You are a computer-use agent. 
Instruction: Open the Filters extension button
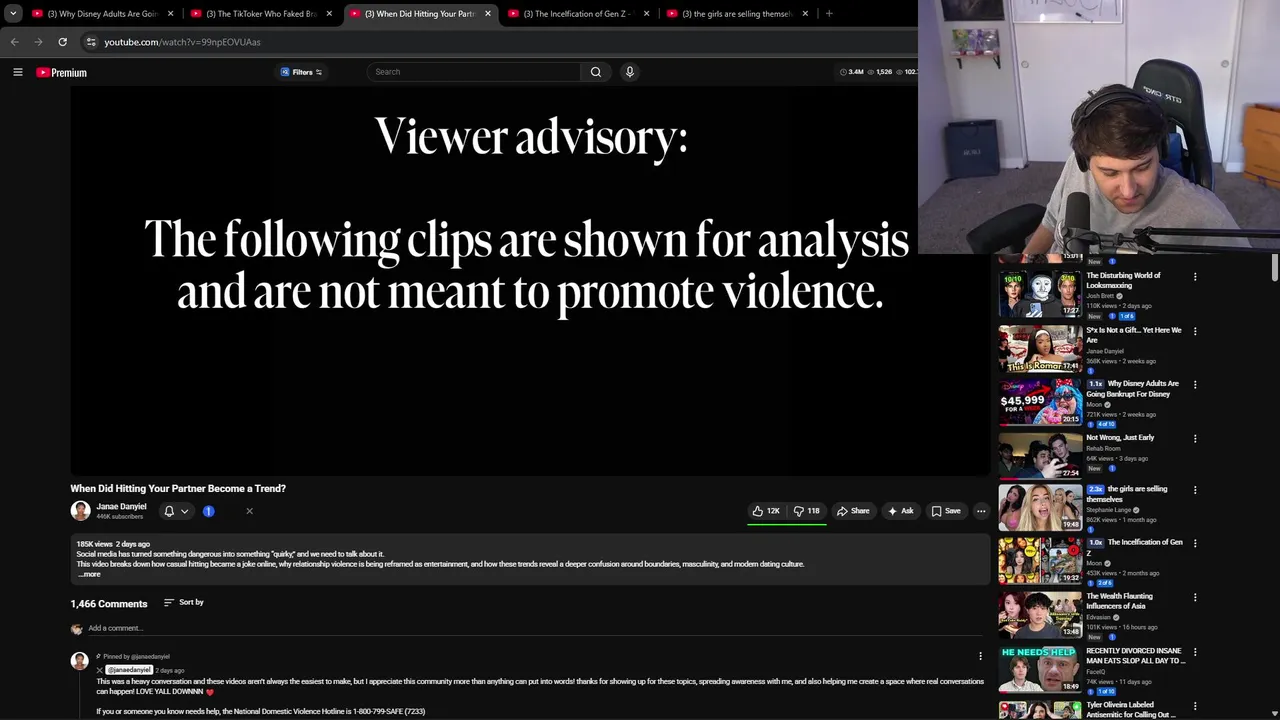click(x=301, y=72)
